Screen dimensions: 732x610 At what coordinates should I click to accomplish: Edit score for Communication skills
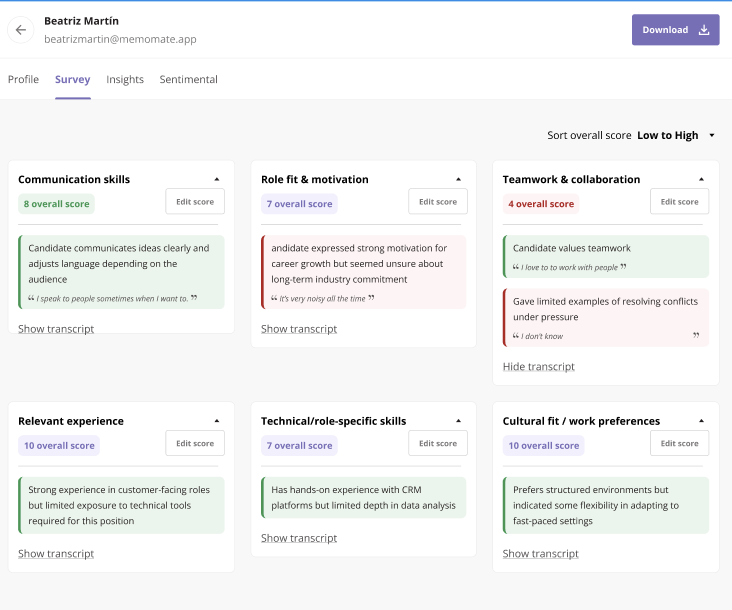tap(195, 202)
